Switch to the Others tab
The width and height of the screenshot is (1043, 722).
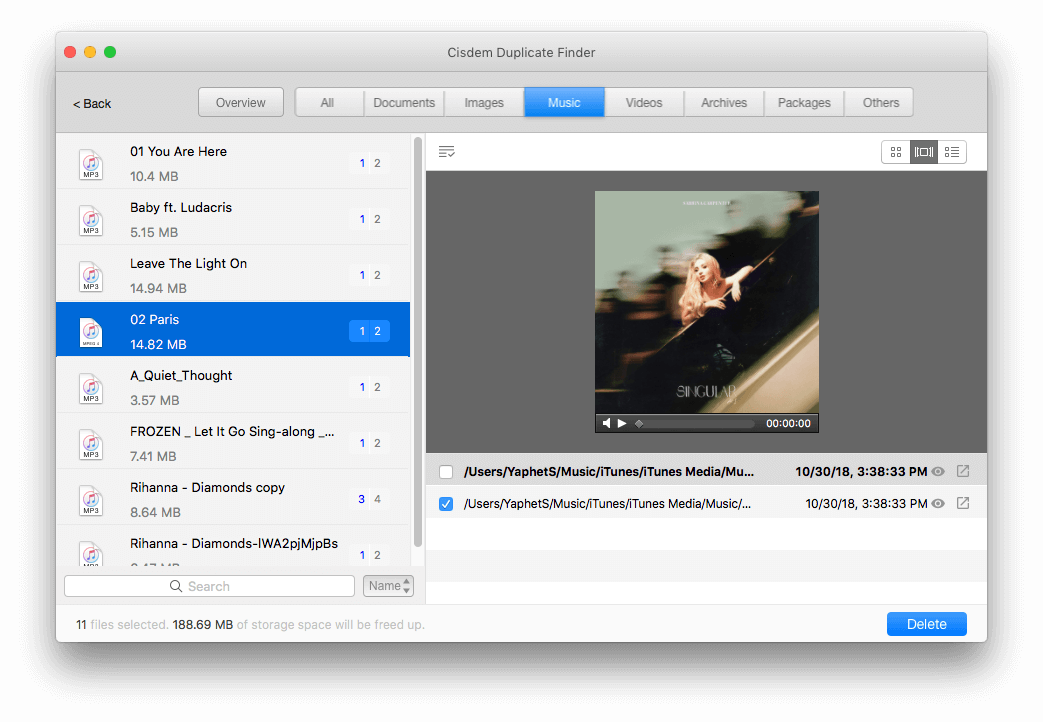click(881, 102)
